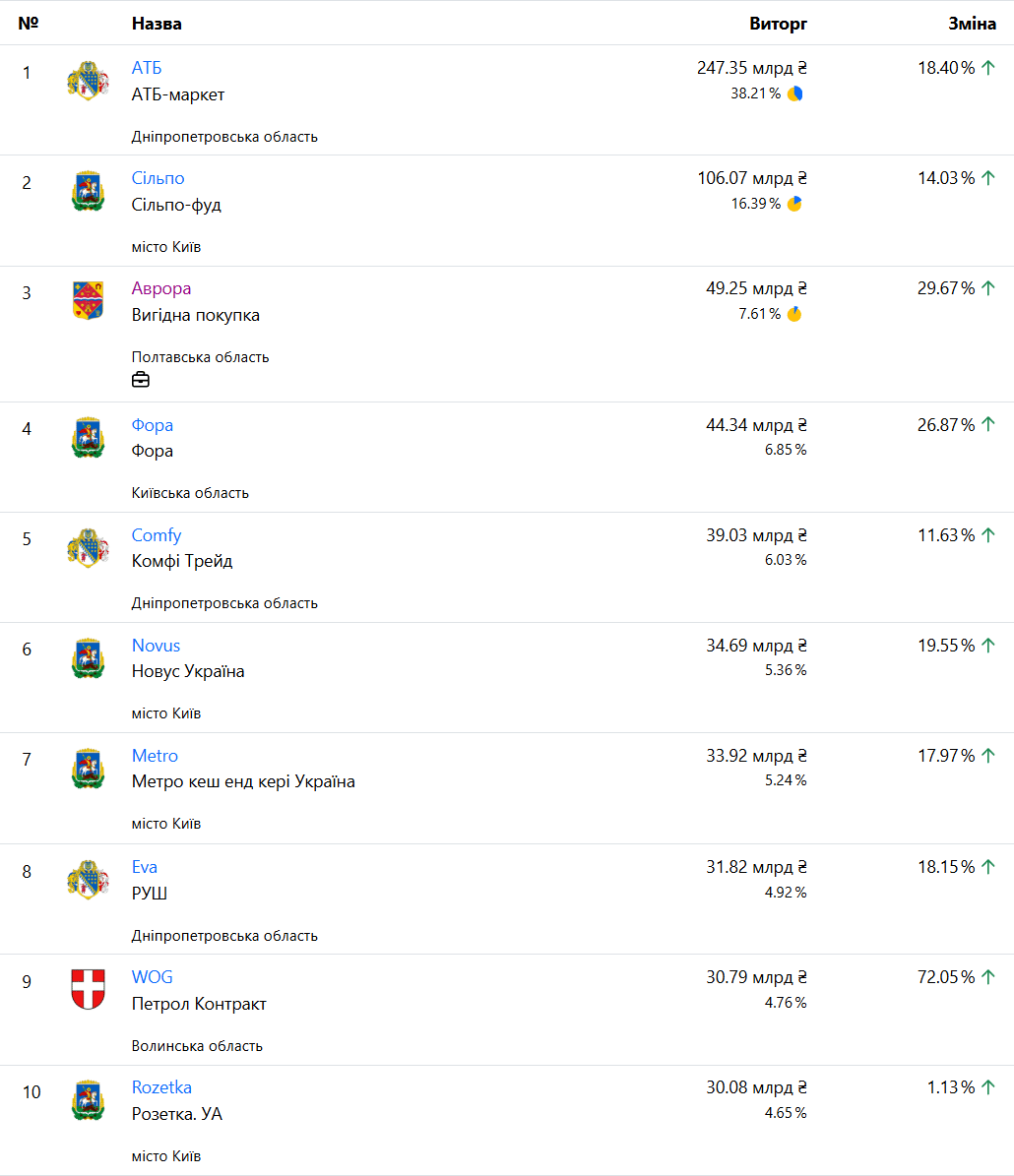Sort by the Зміна column header
Viewport: 1014px width, 1176px height.
tap(972, 24)
